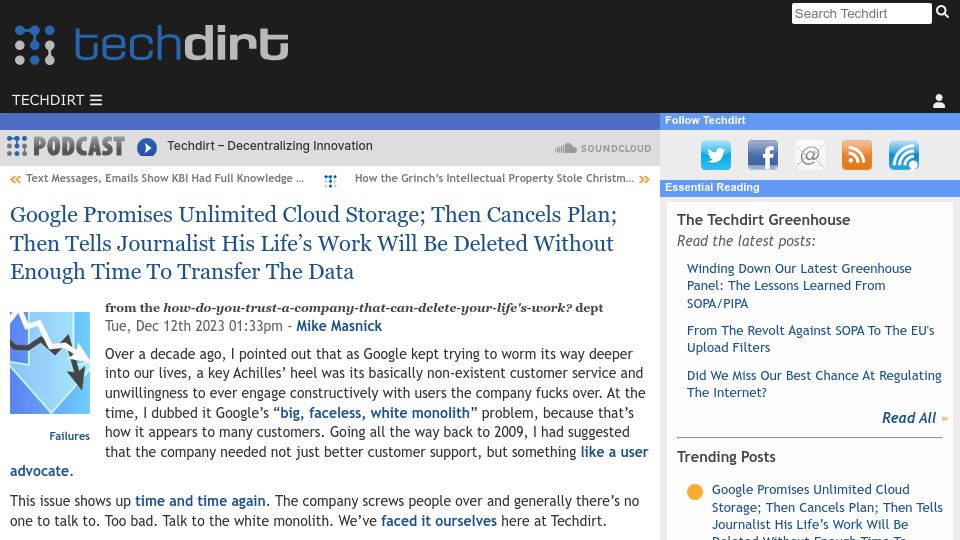Follow Techdirt on Facebook
Viewport: 960px width, 540px height.
(763, 155)
